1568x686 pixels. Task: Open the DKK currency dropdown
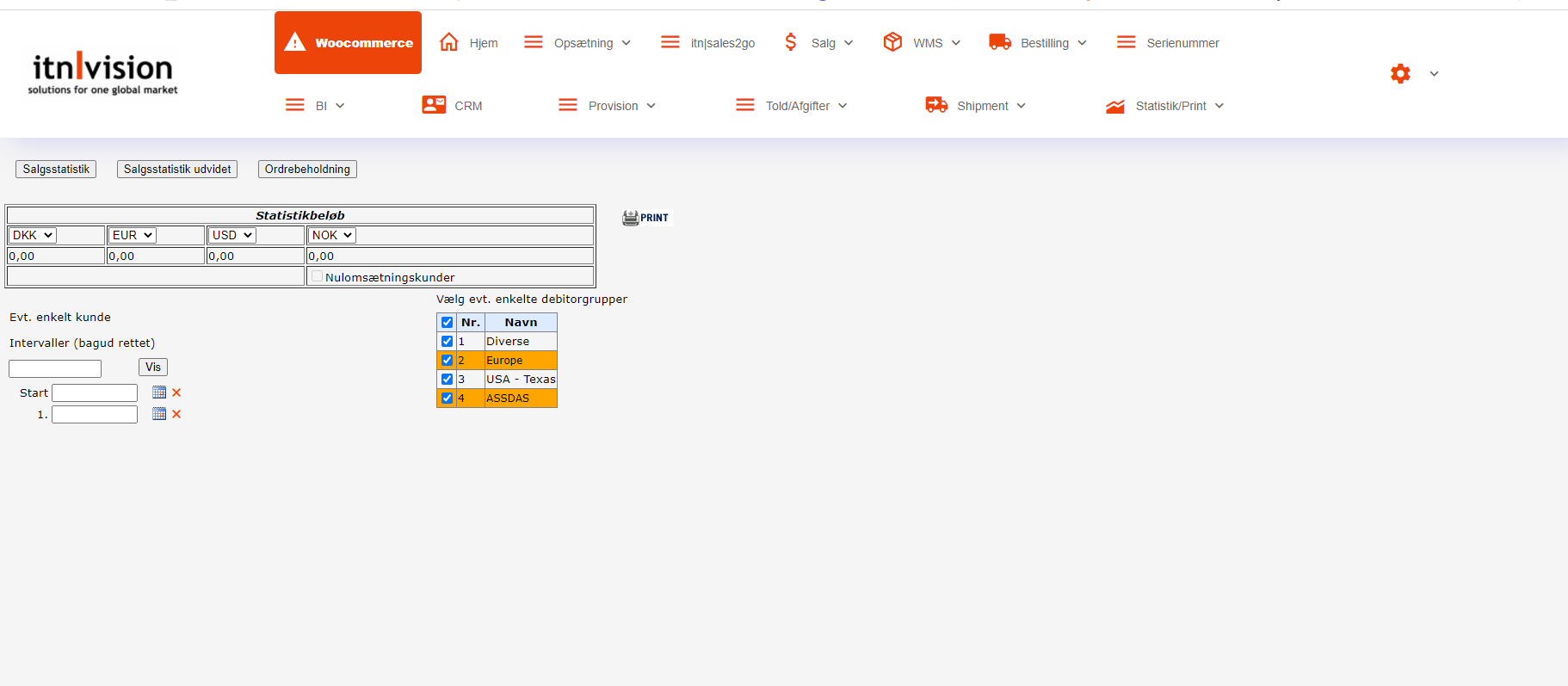point(33,235)
